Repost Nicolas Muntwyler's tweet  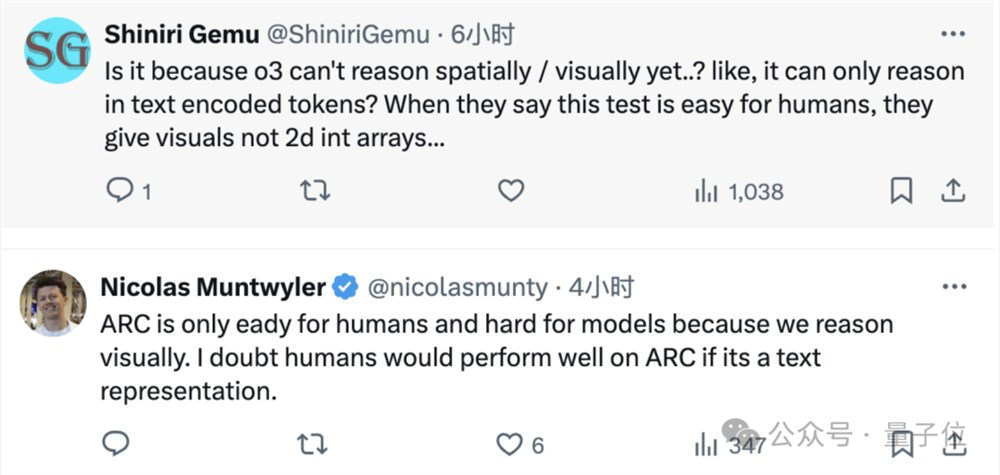315,443
